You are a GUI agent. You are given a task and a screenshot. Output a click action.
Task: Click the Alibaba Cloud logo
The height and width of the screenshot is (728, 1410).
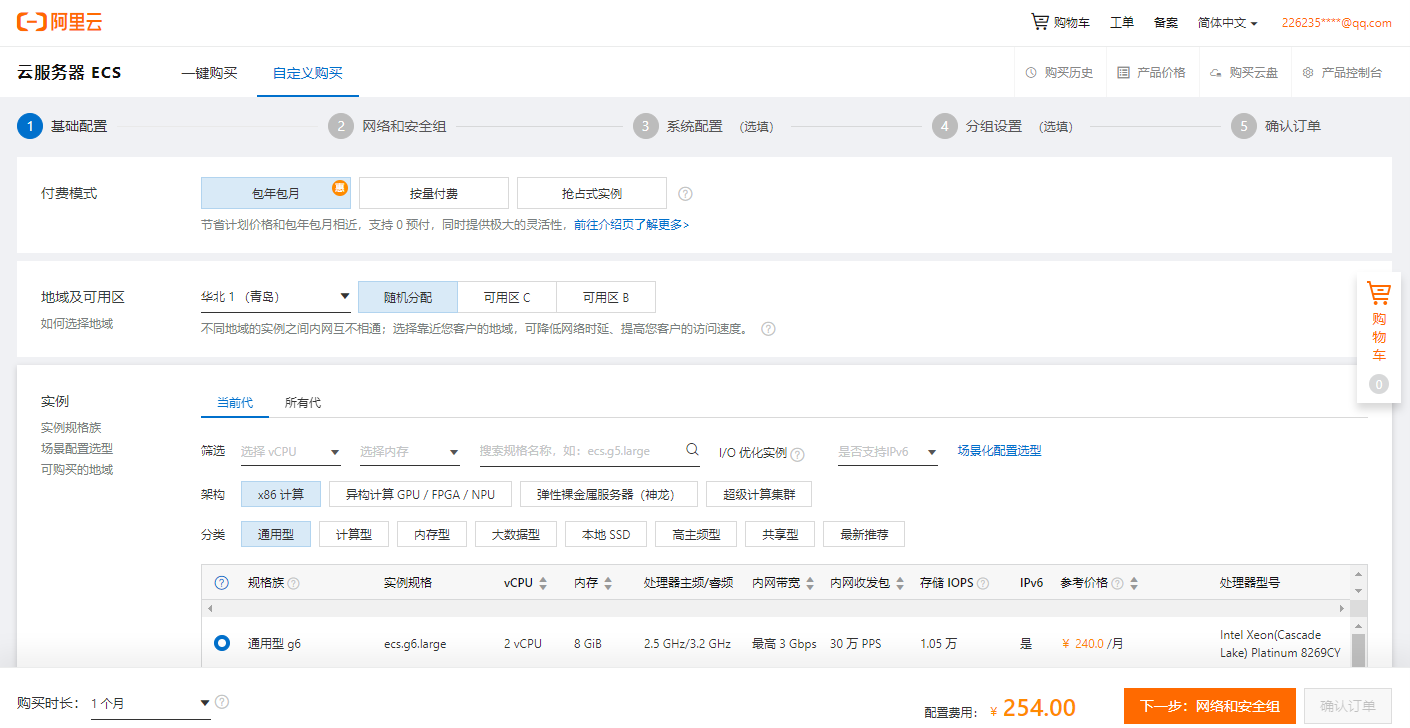click(60, 22)
